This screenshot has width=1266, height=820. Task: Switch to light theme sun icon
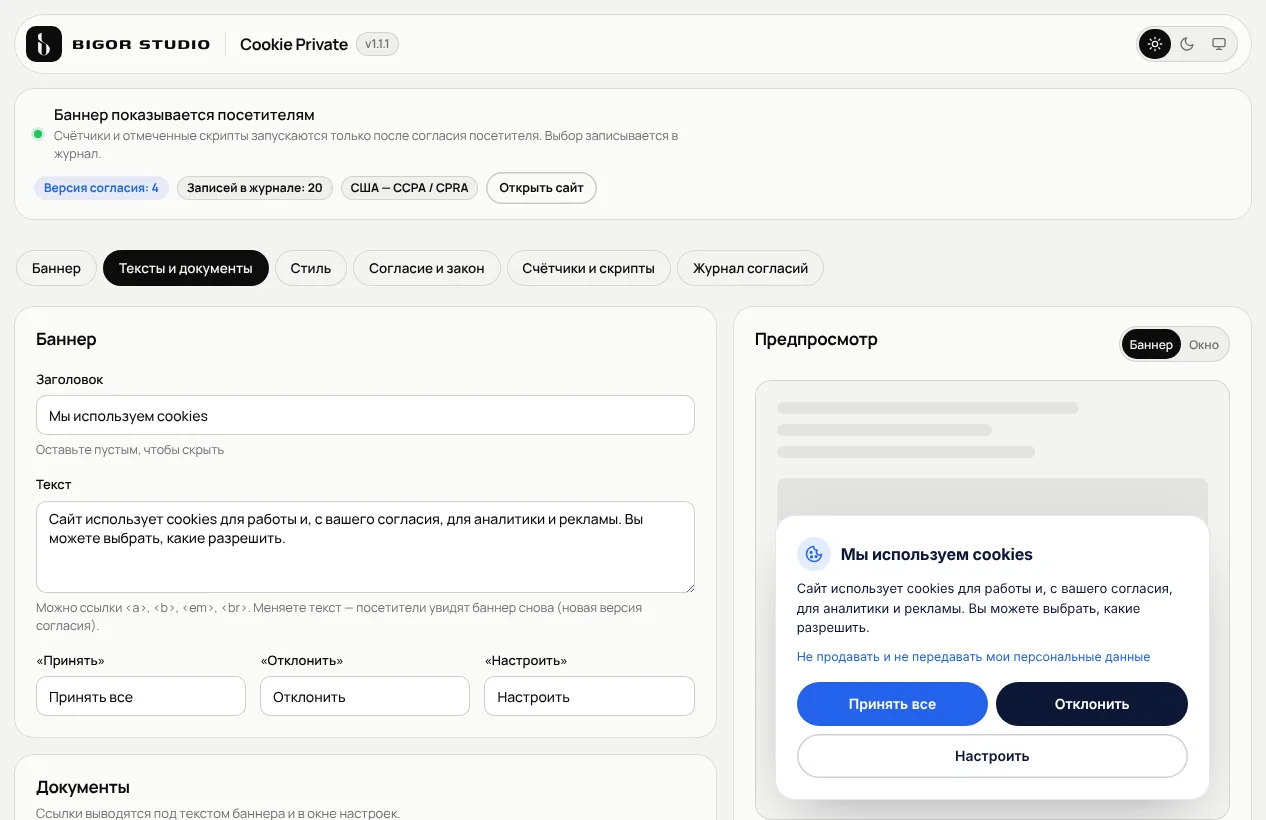(1155, 44)
